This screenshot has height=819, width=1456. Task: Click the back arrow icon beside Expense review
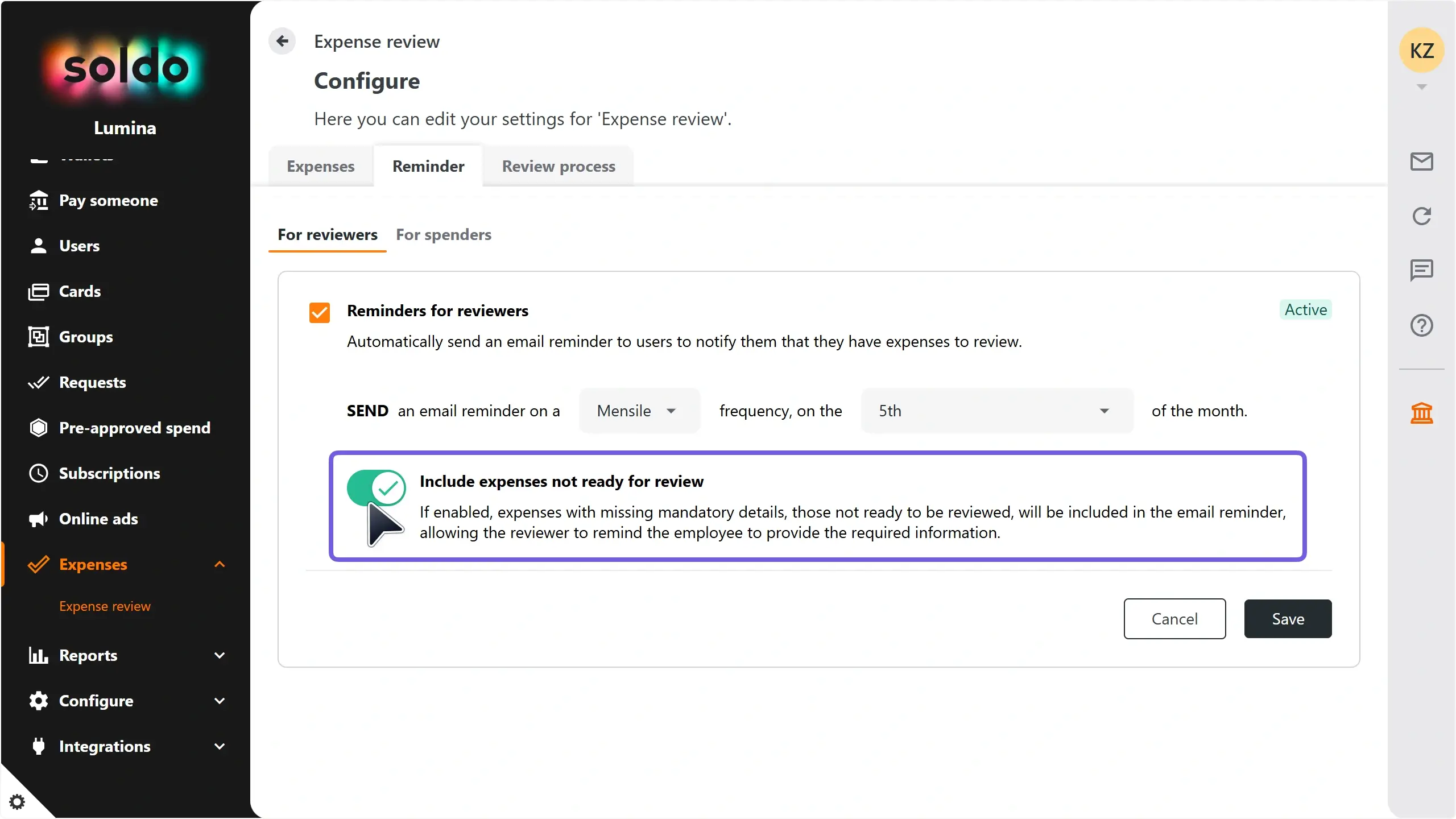(282, 41)
